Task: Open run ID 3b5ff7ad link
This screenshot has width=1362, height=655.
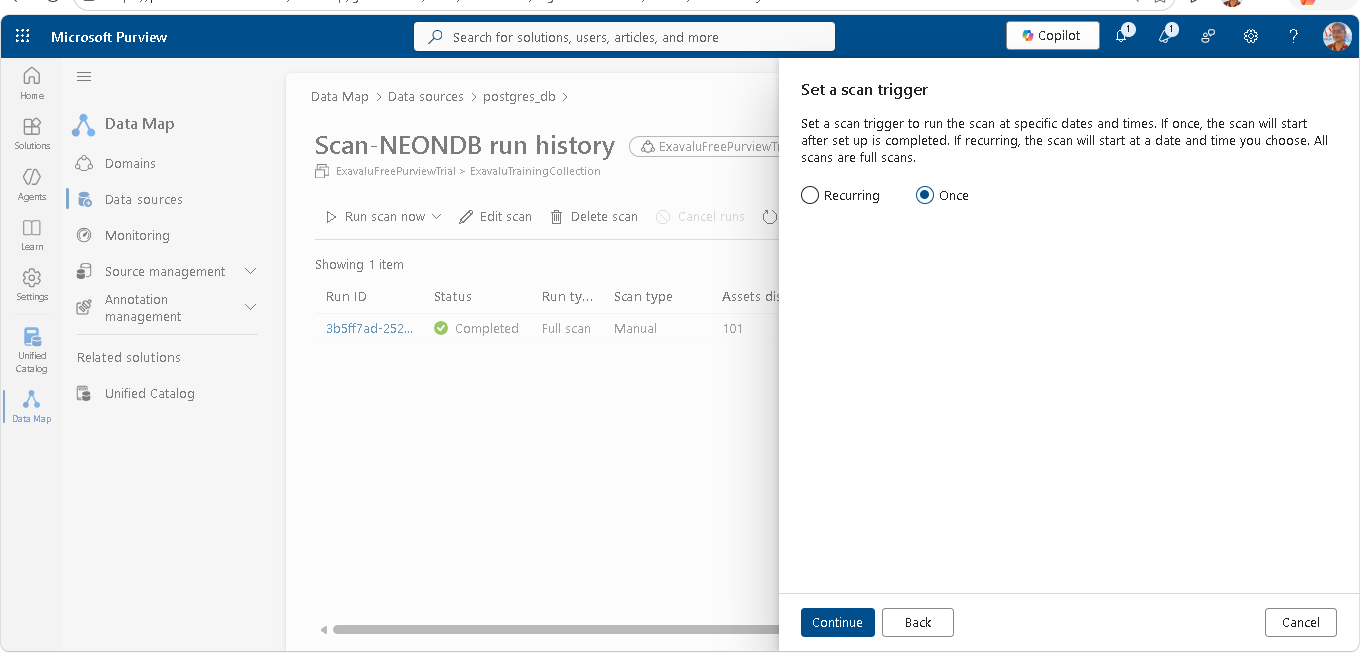Action: click(369, 328)
